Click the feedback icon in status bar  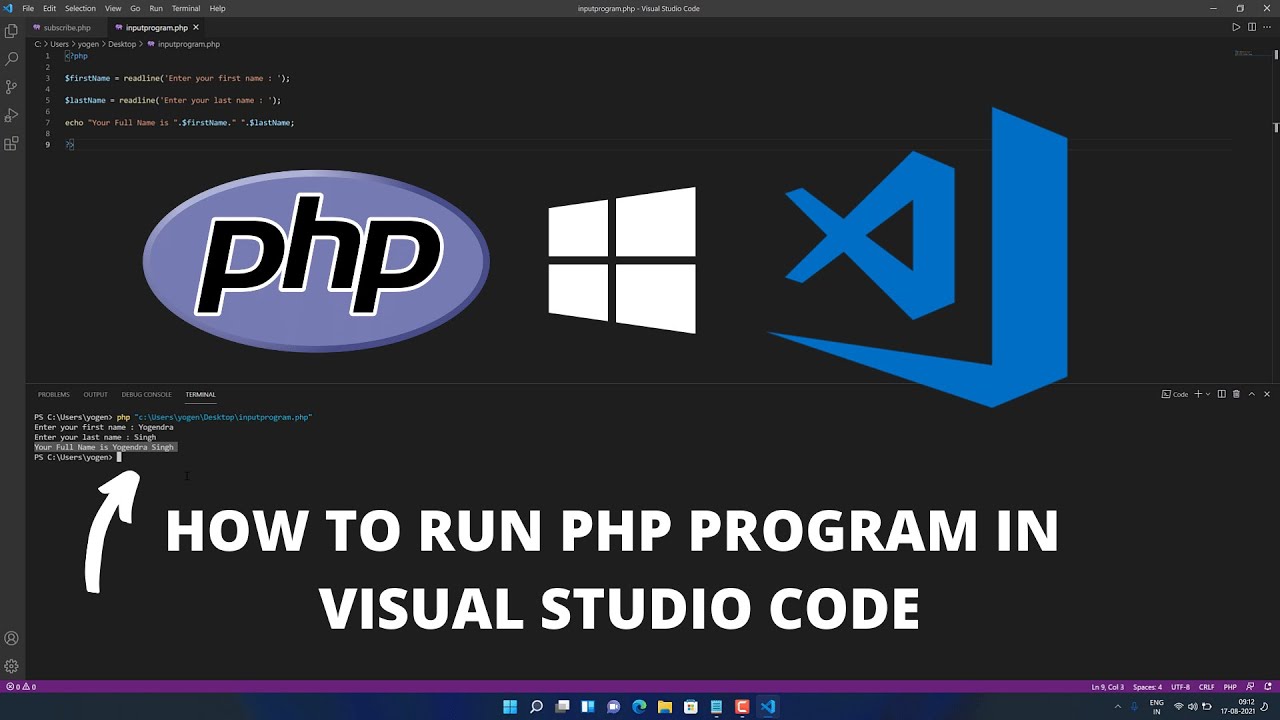(x=1249, y=687)
